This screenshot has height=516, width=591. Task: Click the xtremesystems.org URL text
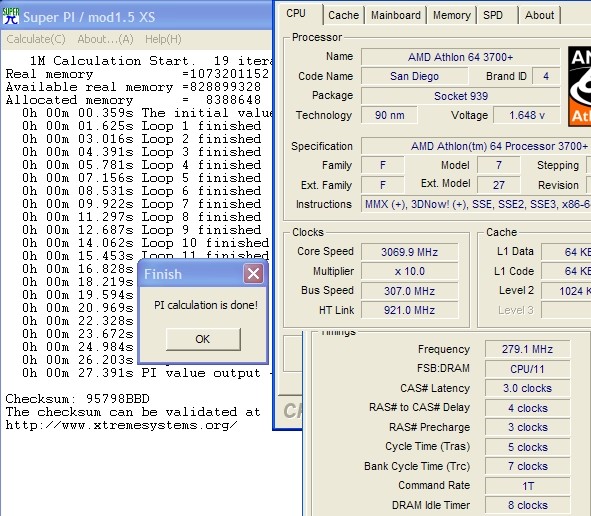pyautogui.click(x=121, y=425)
